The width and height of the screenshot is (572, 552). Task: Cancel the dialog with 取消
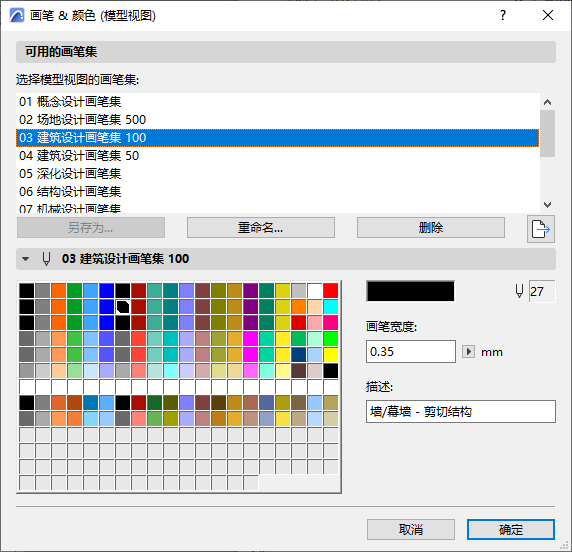[x=411, y=529]
